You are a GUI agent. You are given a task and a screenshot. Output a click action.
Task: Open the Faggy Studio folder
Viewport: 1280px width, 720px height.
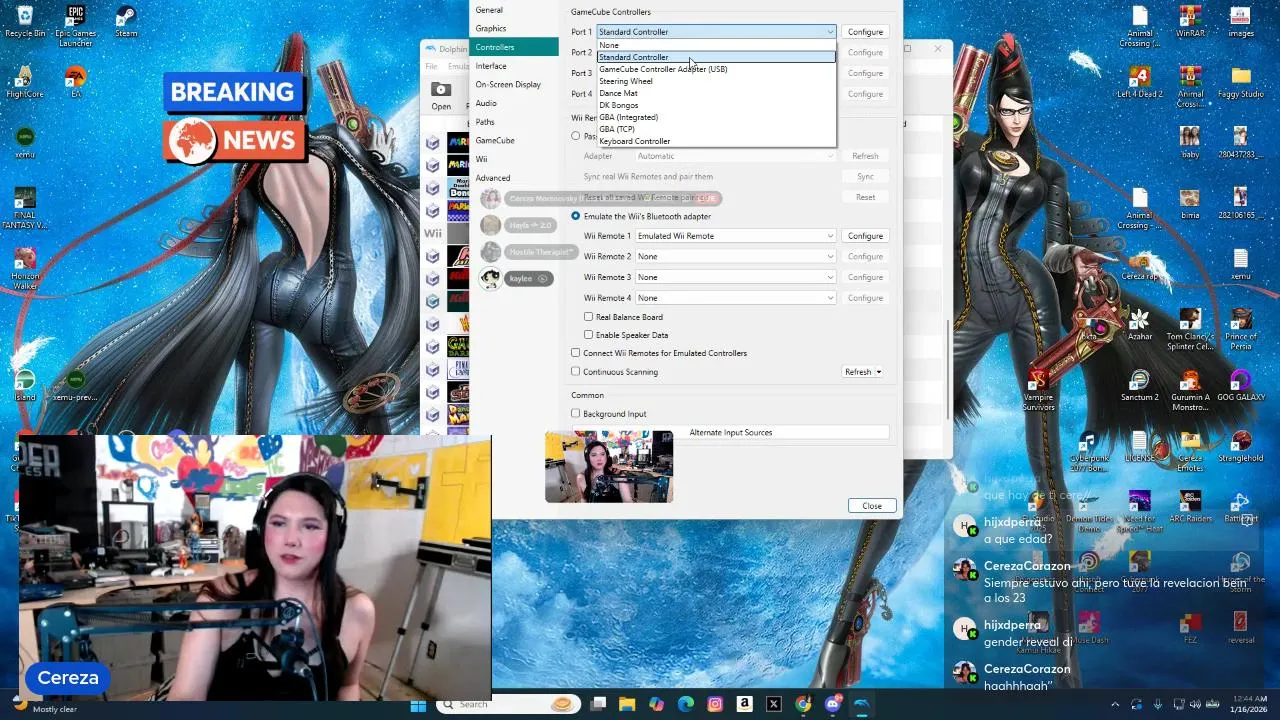pos(1241,82)
